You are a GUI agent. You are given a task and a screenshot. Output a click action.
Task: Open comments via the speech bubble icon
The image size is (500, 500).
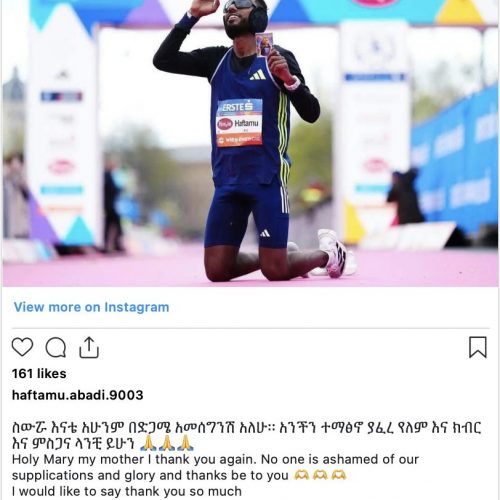[x=56, y=347]
